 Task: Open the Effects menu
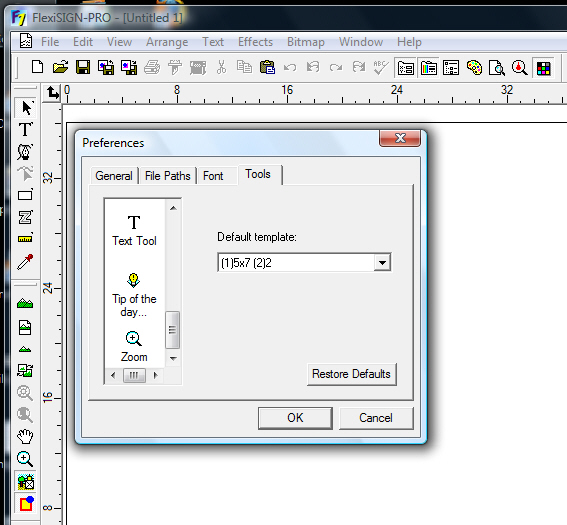(x=255, y=42)
